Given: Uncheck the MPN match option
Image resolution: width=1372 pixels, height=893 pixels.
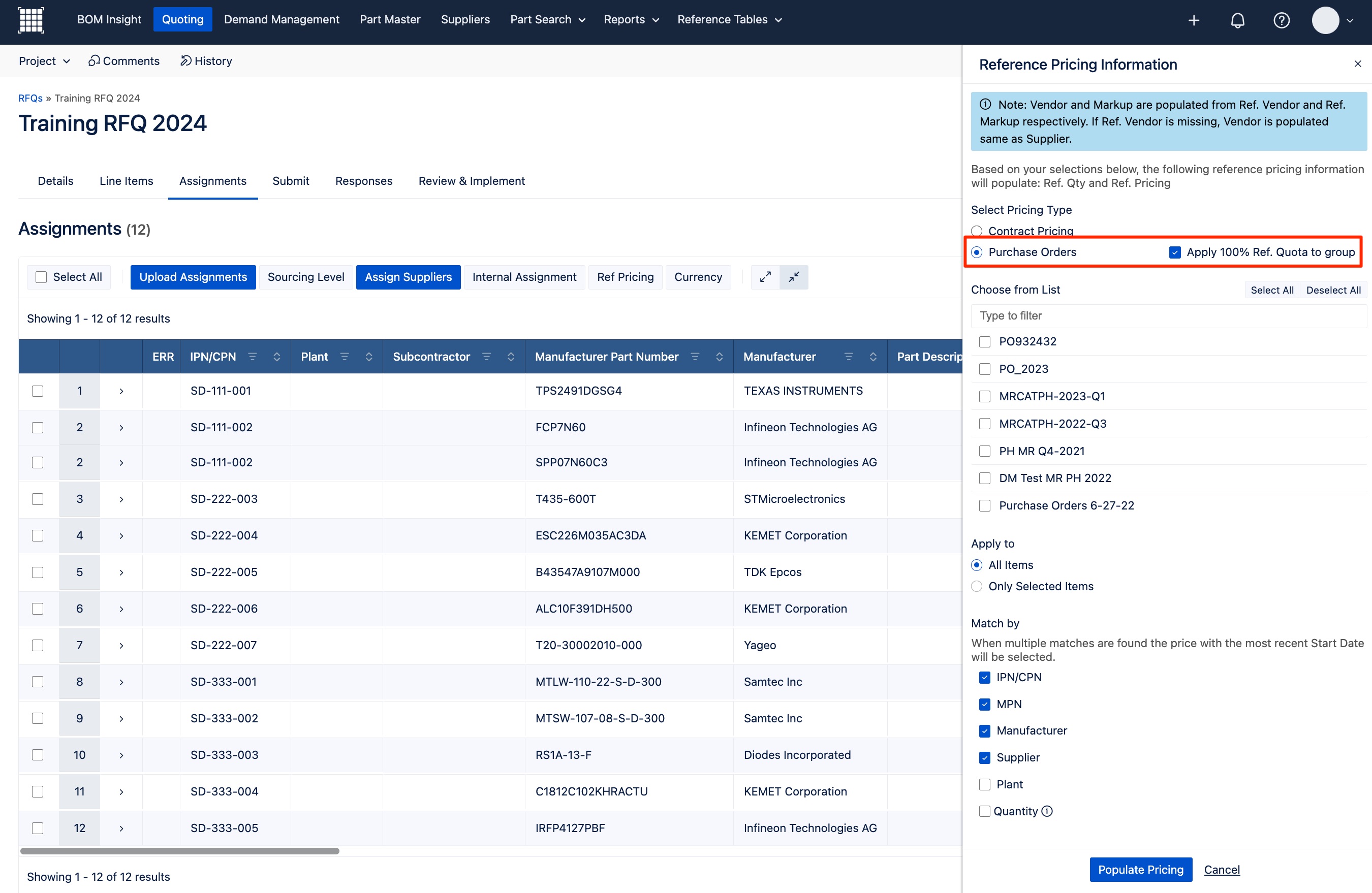Looking at the screenshot, I should tap(985, 704).
